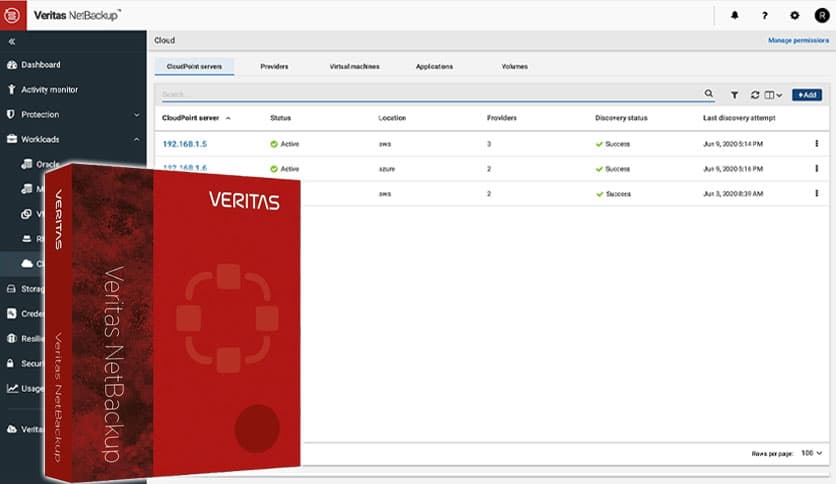Click the Resiliency icon in sidebar
The width and height of the screenshot is (836, 484).
11,338
